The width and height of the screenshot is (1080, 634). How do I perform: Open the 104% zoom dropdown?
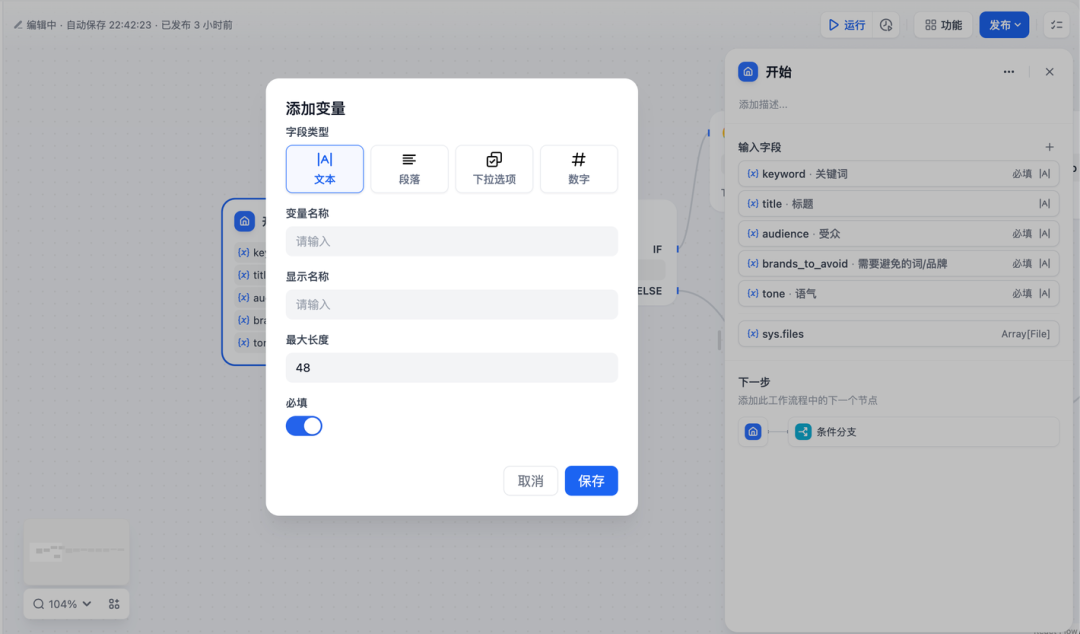tap(70, 604)
